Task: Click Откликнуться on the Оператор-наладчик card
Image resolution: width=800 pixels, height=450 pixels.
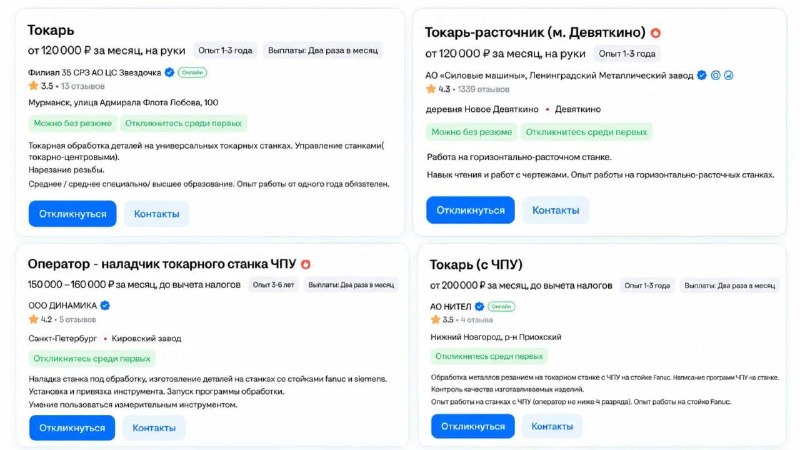Action: (72, 428)
